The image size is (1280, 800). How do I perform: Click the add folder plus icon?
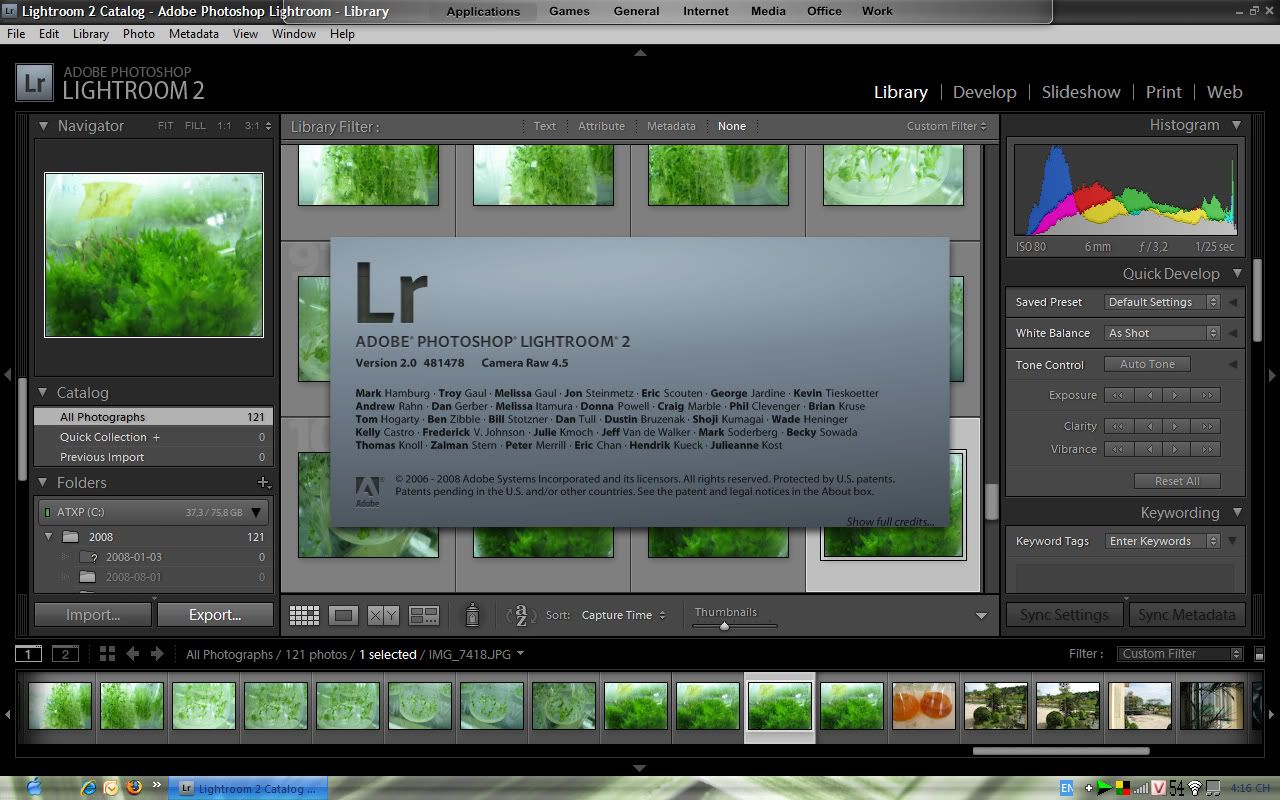[x=263, y=483]
